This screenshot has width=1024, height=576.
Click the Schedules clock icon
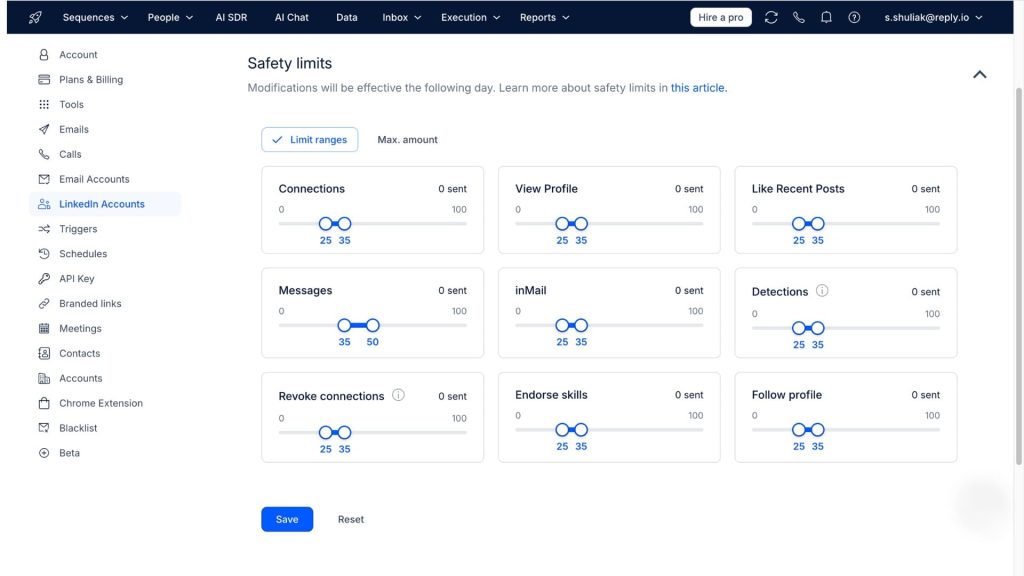click(x=44, y=253)
